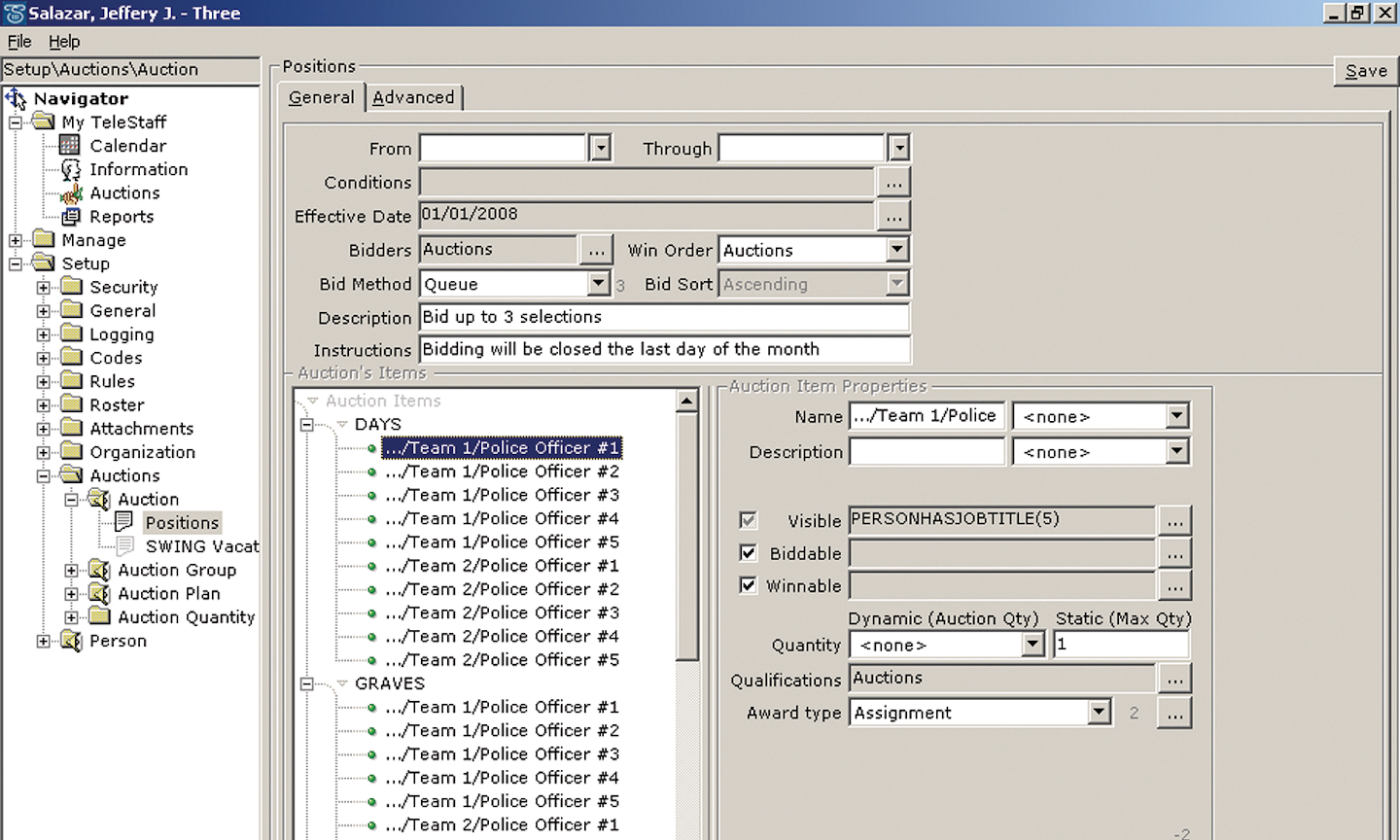1400x840 pixels.
Task: Toggle the Visible checkbox
Action: tap(748, 520)
